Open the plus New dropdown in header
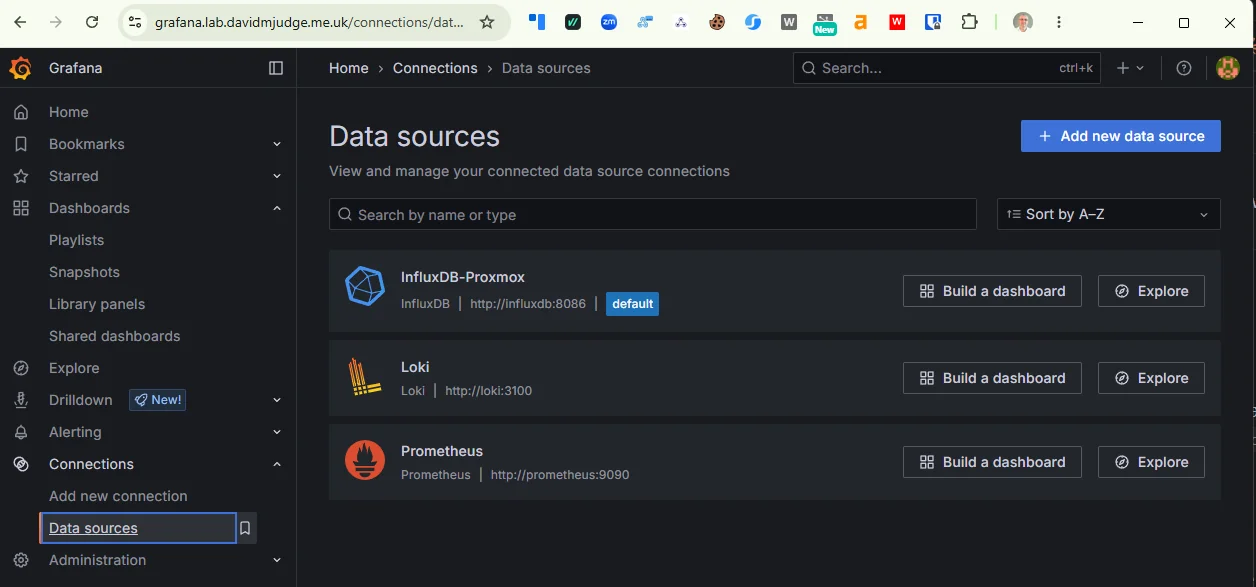1256x587 pixels. coord(1130,68)
